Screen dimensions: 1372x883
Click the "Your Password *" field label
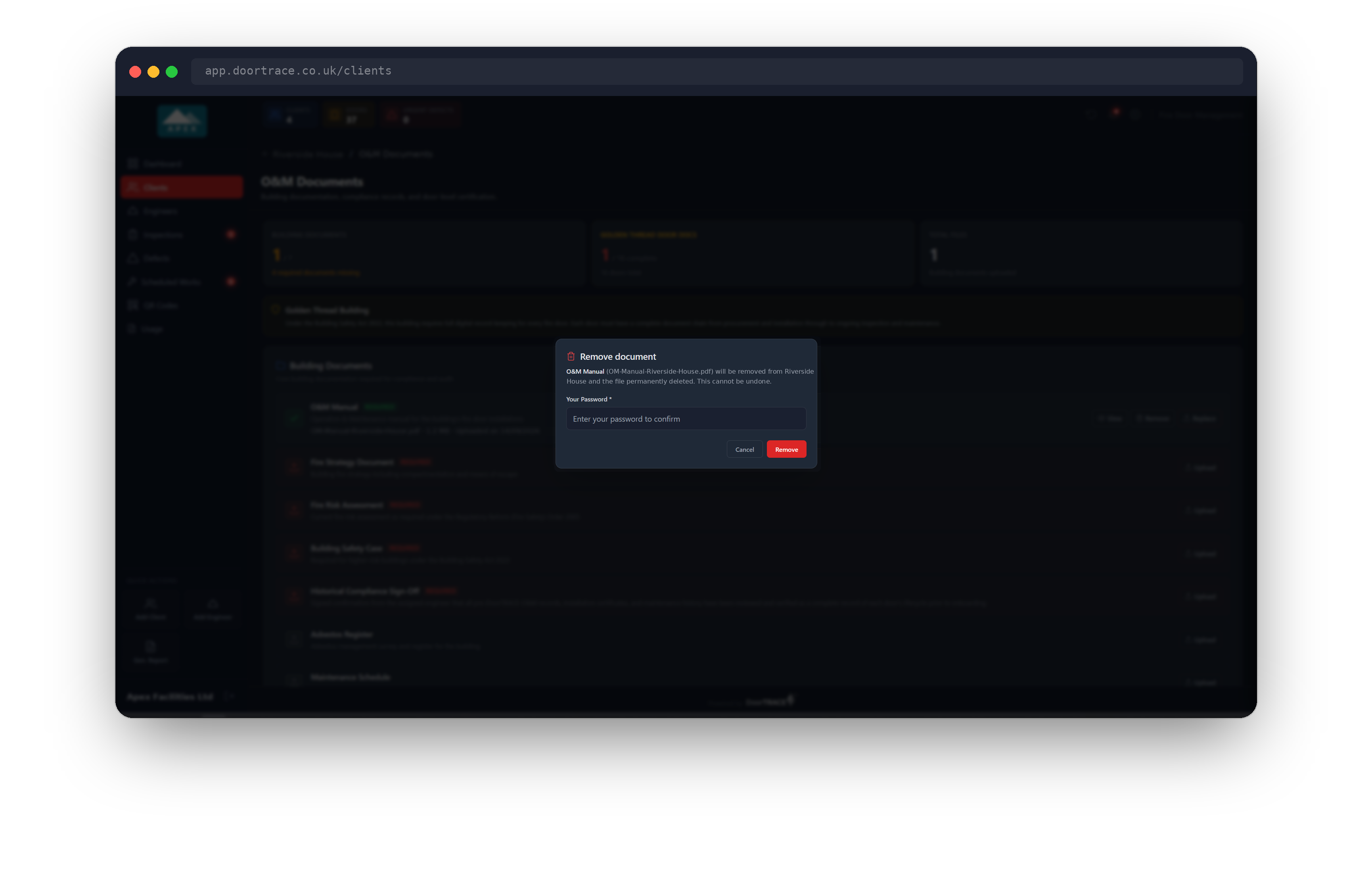click(x=588, y=399)
